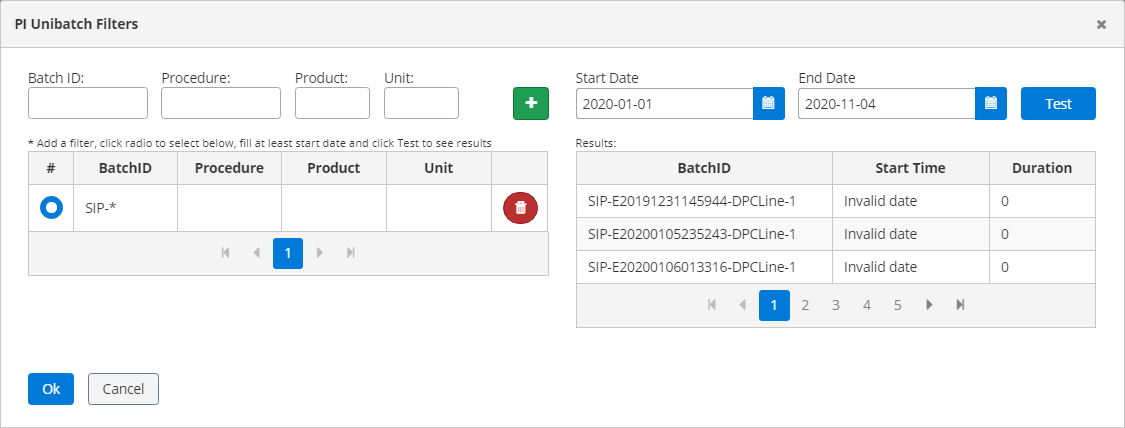The width and height of the screenshot is (1125, 428).
Task: Click into the Procedure text field
Action: point(221,103)
